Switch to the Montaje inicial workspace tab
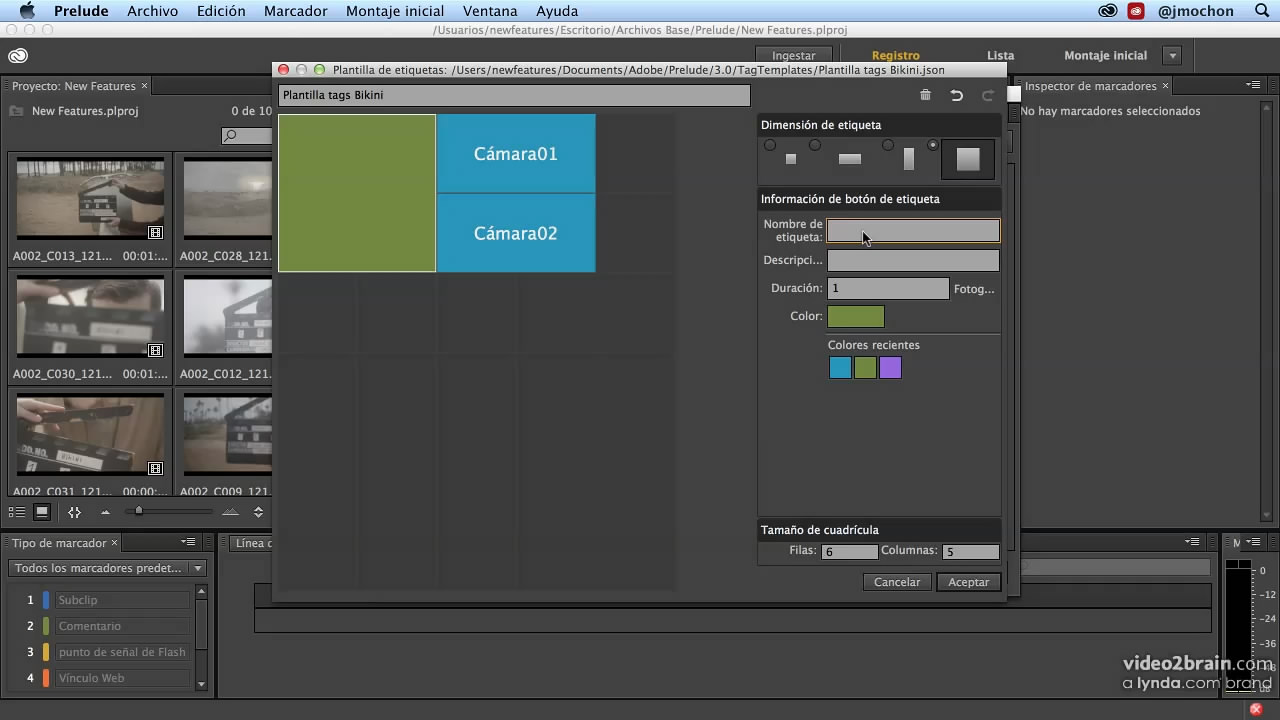Screen dimensions: 1280x720 click(x=1105, y=56)
